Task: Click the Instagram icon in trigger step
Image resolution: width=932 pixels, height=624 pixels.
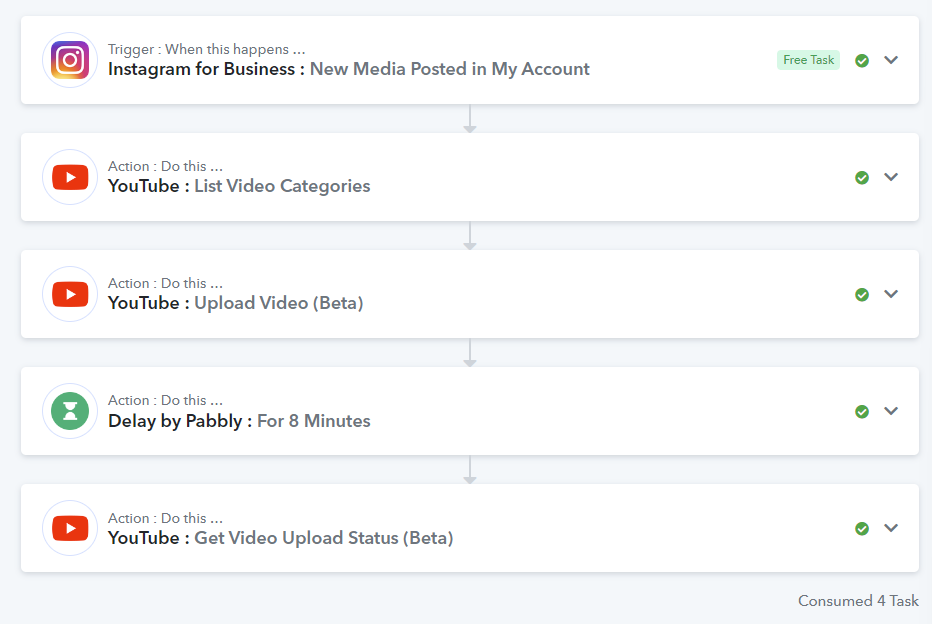Action: point(70,60)
